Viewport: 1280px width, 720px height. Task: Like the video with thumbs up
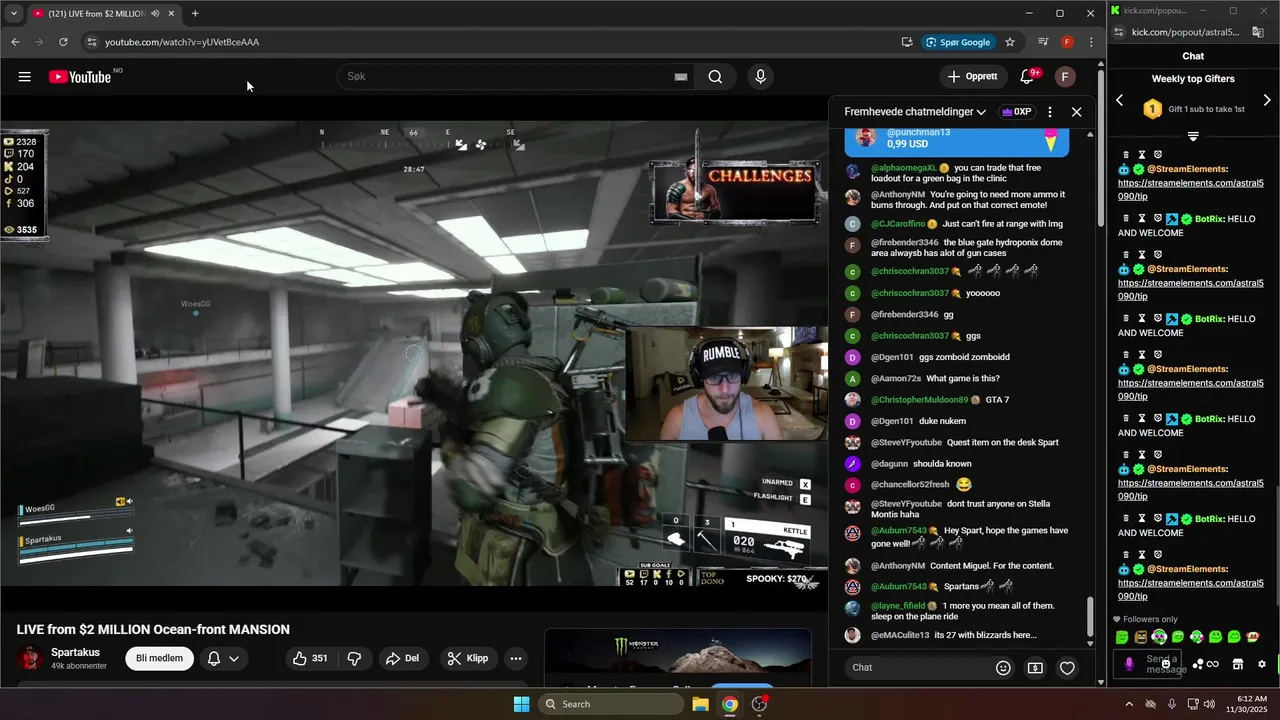coord(308,658)
